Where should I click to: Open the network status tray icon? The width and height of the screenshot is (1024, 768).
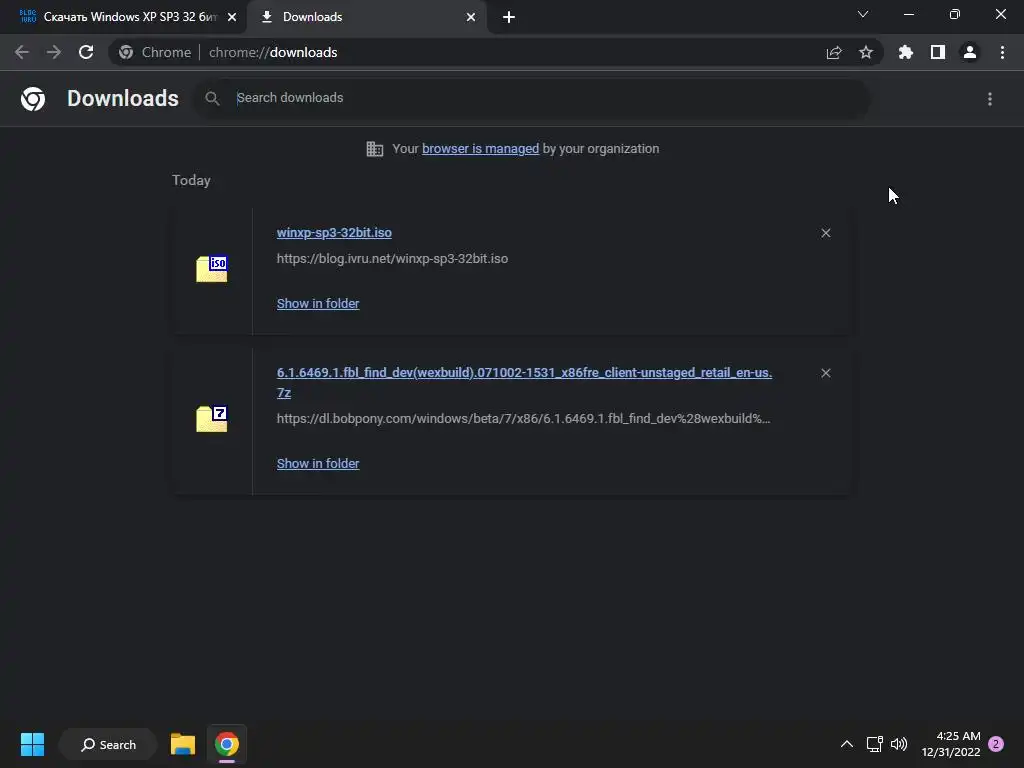pyautogui.click(x=874, y=744)
